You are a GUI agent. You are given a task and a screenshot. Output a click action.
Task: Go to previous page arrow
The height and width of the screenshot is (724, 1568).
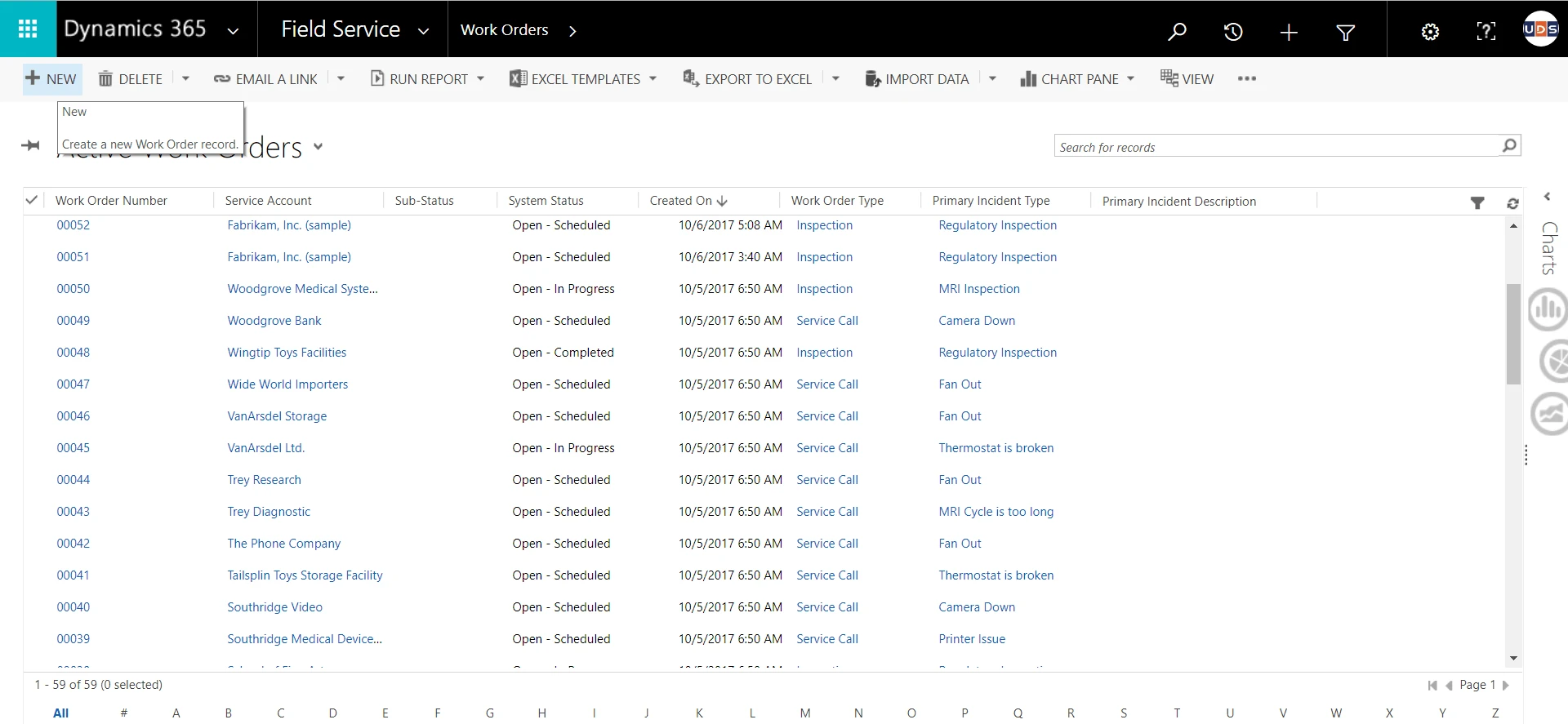pos(1449,686)
